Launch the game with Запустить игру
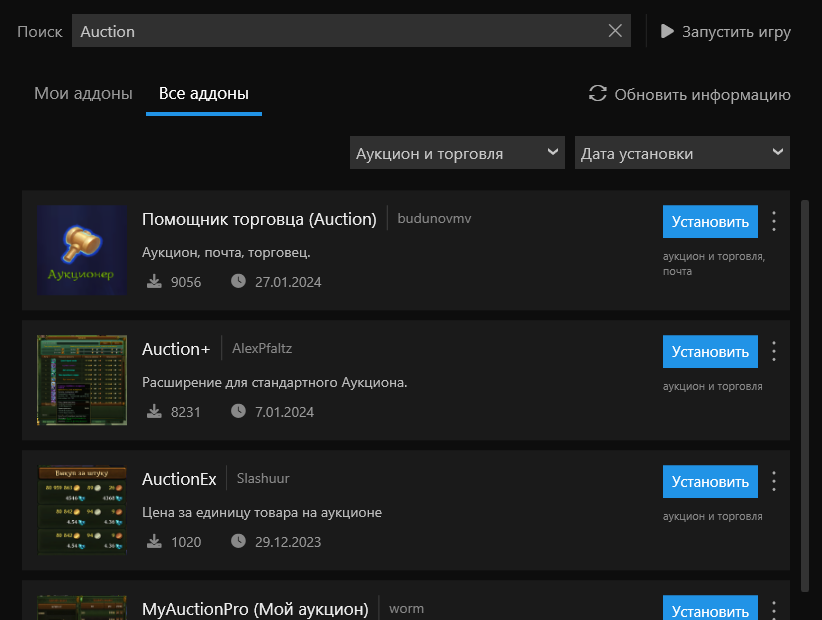The height and width of the screenshot is (620, 822). click(725, 31)
